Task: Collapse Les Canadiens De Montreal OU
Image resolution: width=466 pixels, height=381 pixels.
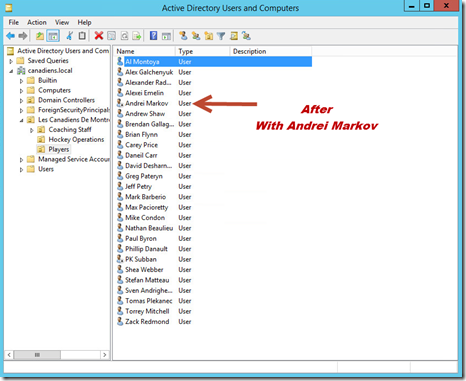Action: pos(21,120)
